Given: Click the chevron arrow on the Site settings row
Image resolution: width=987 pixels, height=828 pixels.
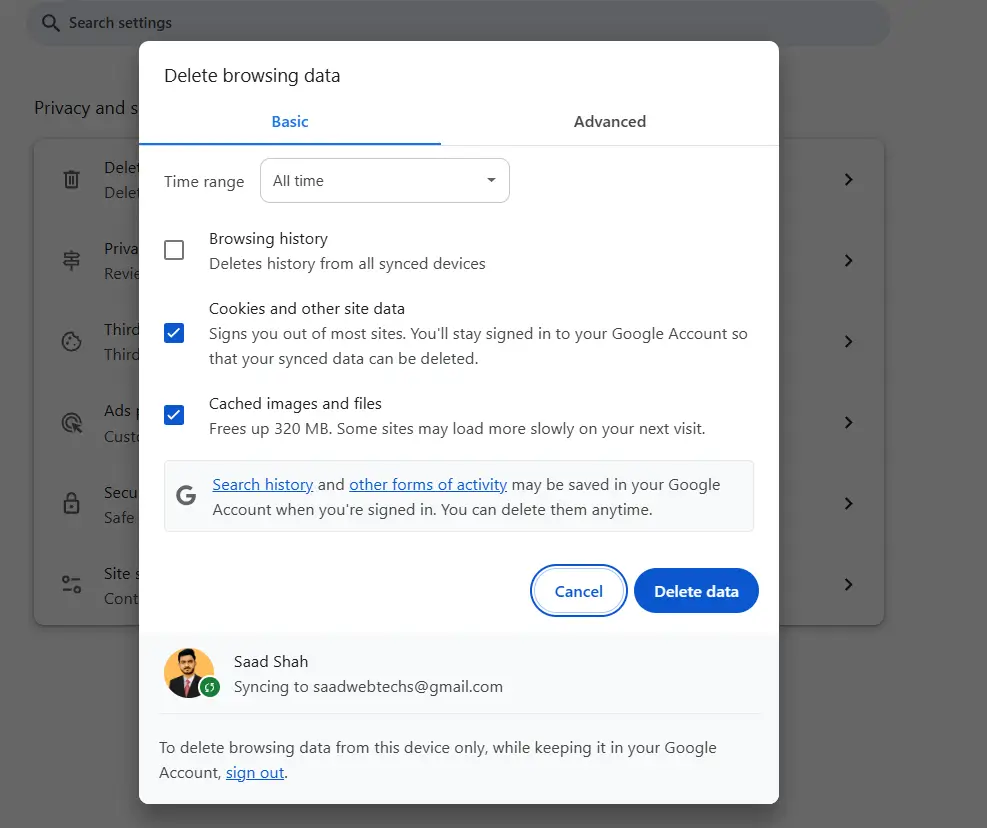Looking at the screenshot, I should pos(848,585).
